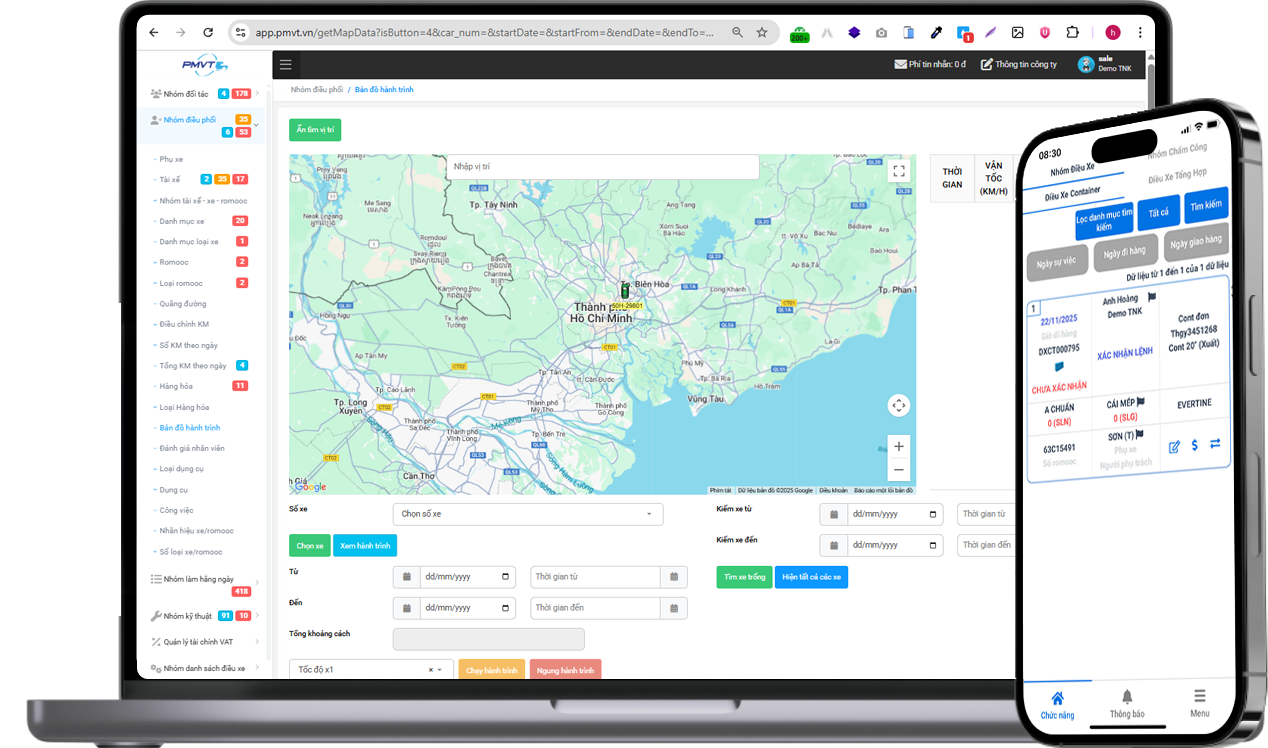
Task: Click the browser zoom magnifier icon
Action: (737, 32)
